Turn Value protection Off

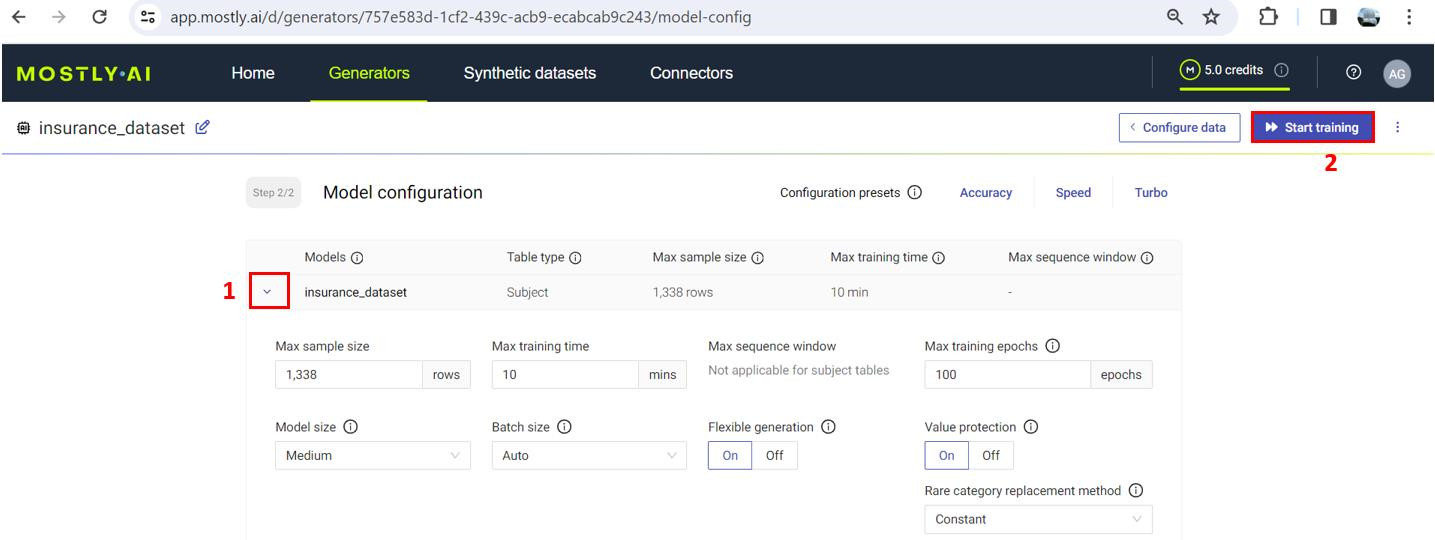pyautogui.click(x=990, y=455)
